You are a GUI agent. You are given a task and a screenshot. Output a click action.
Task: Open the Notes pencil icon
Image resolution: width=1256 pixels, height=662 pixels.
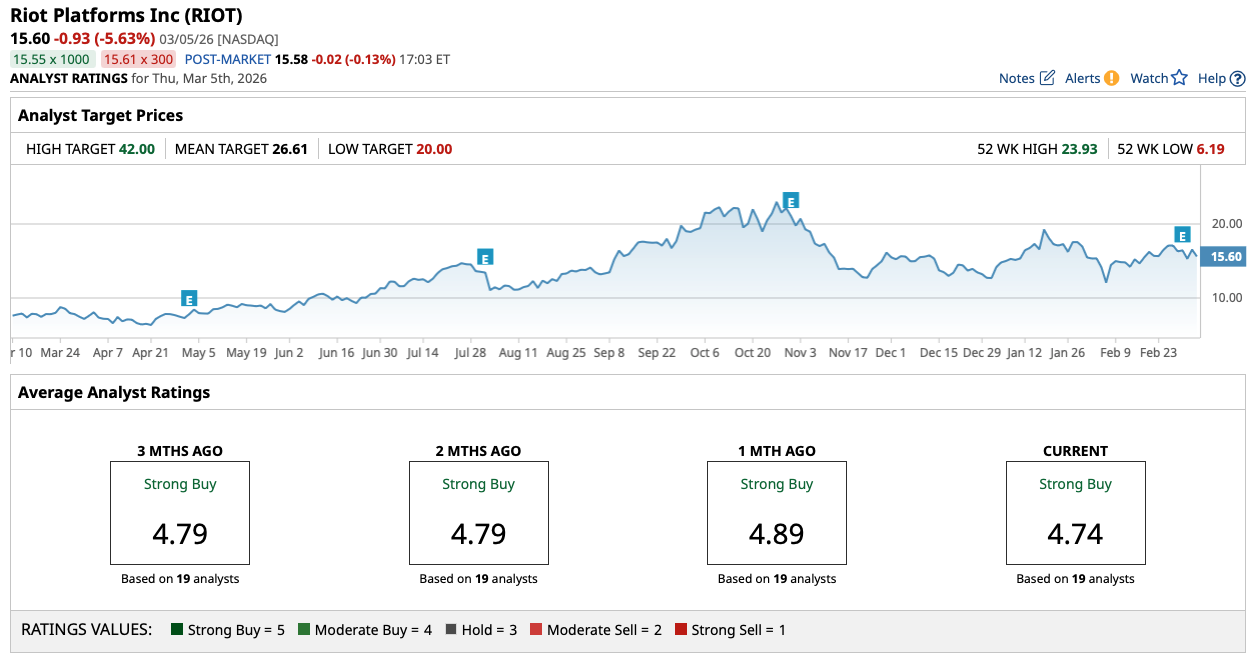1047,78
